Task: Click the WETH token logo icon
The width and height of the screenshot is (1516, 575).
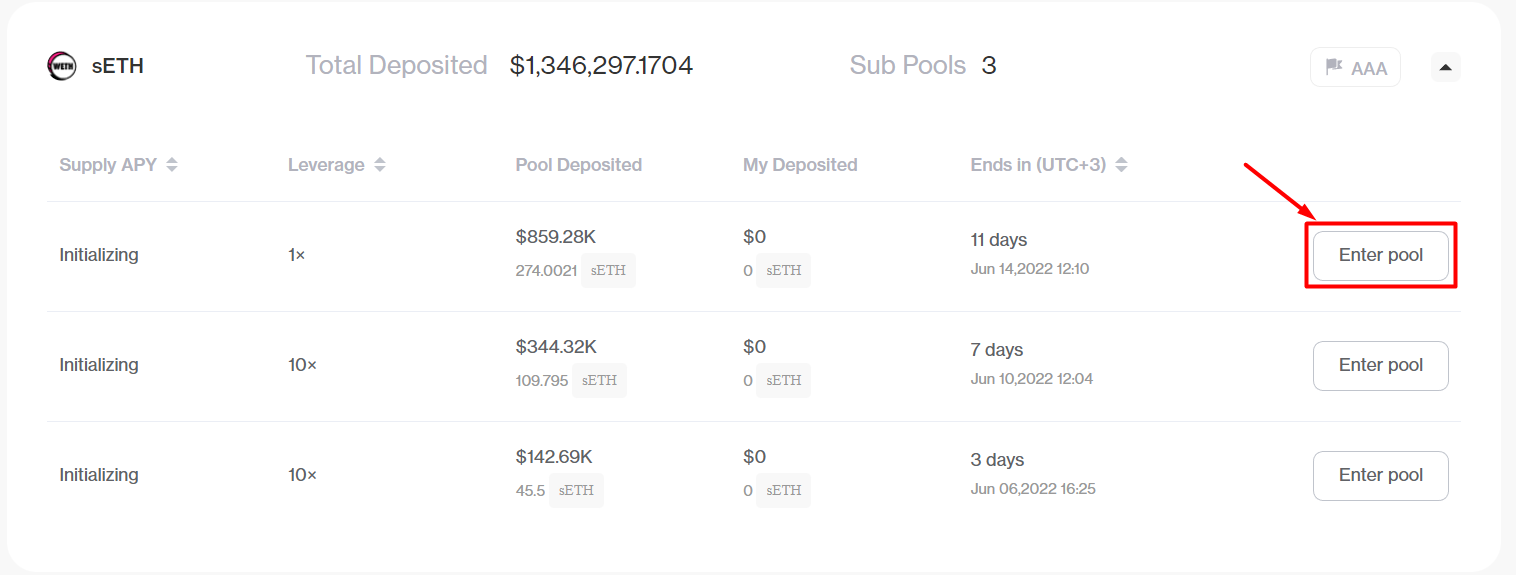Action: (x=61, y=66)
